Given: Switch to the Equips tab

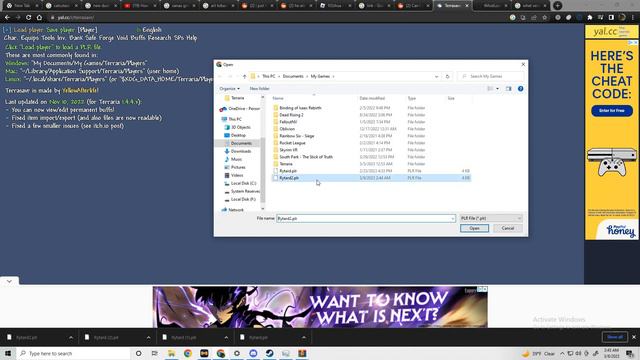Looking at the screenshot, I should [x=30, y=38].
